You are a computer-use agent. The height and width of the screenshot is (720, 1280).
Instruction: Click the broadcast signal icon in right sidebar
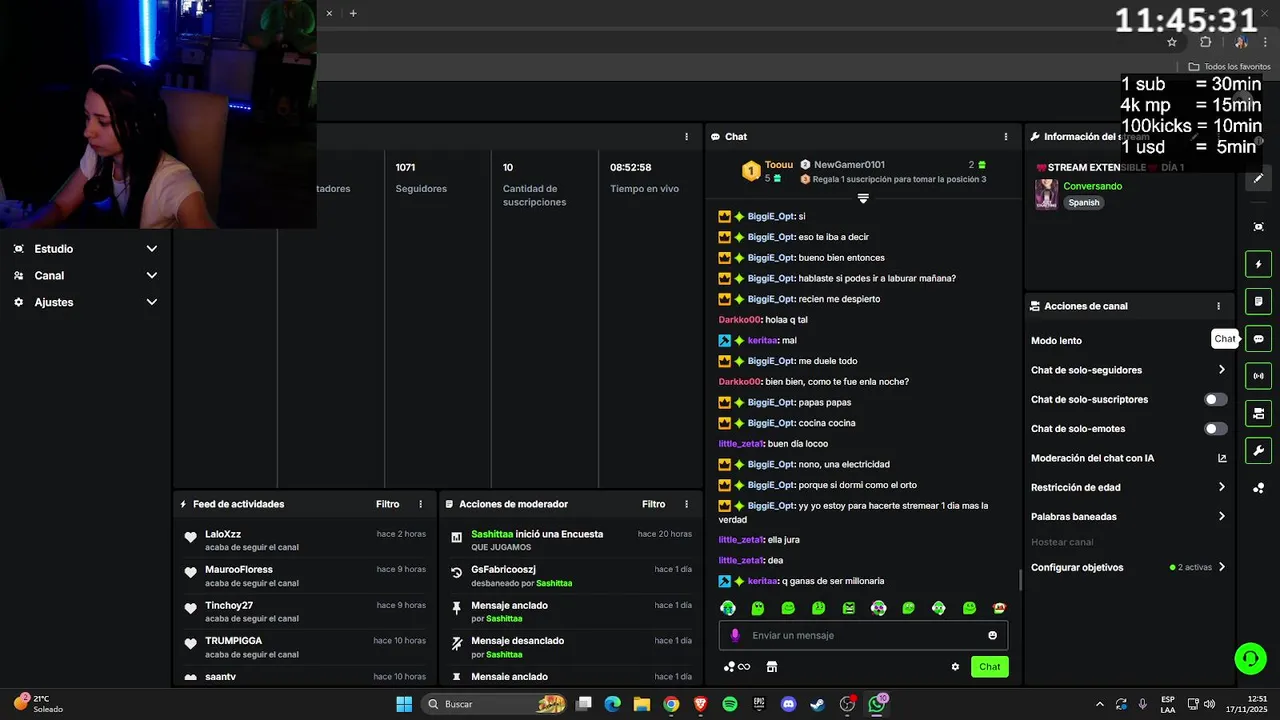[x=1258, y=376]
